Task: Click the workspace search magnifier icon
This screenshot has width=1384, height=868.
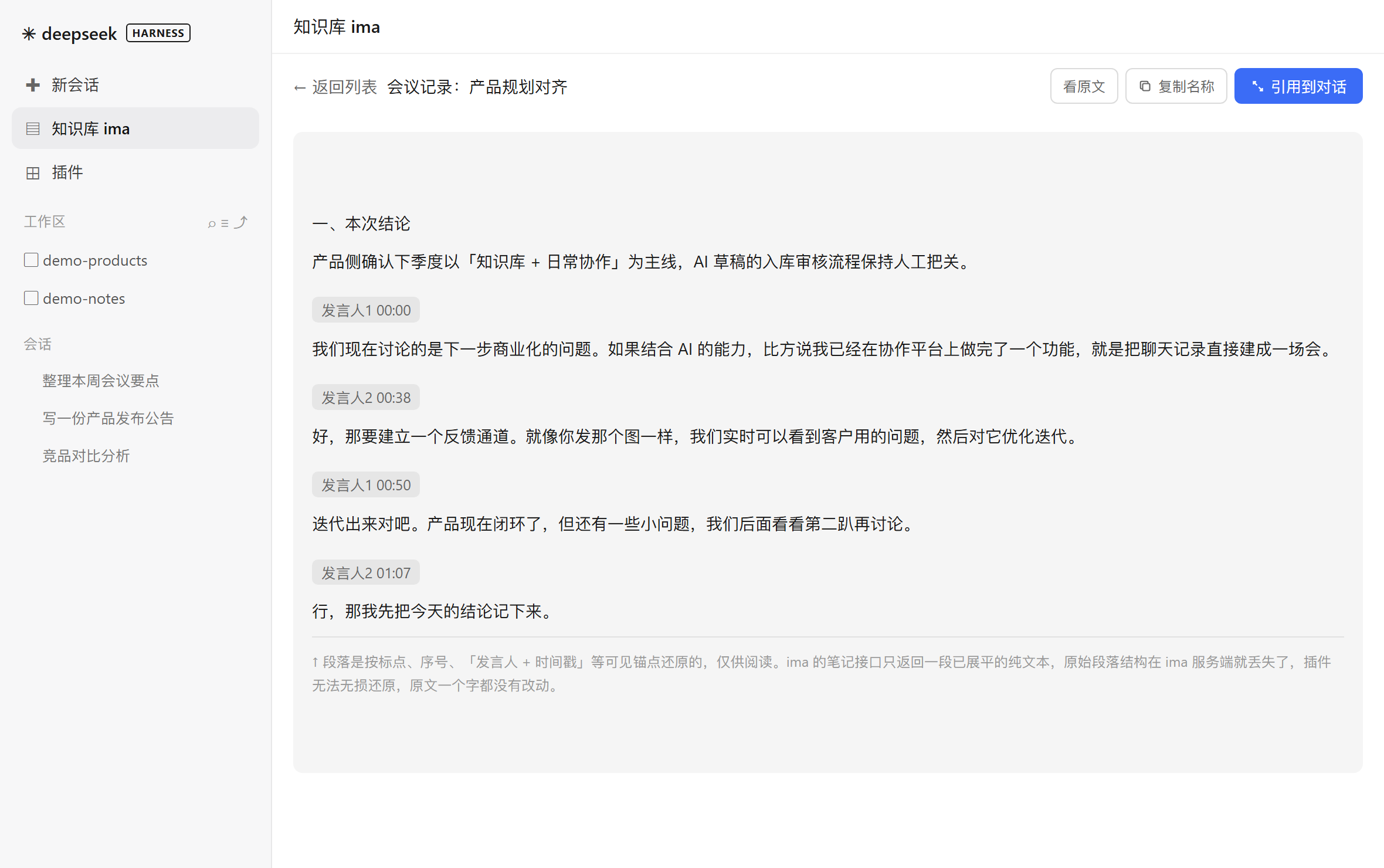Action: (212, 223)
